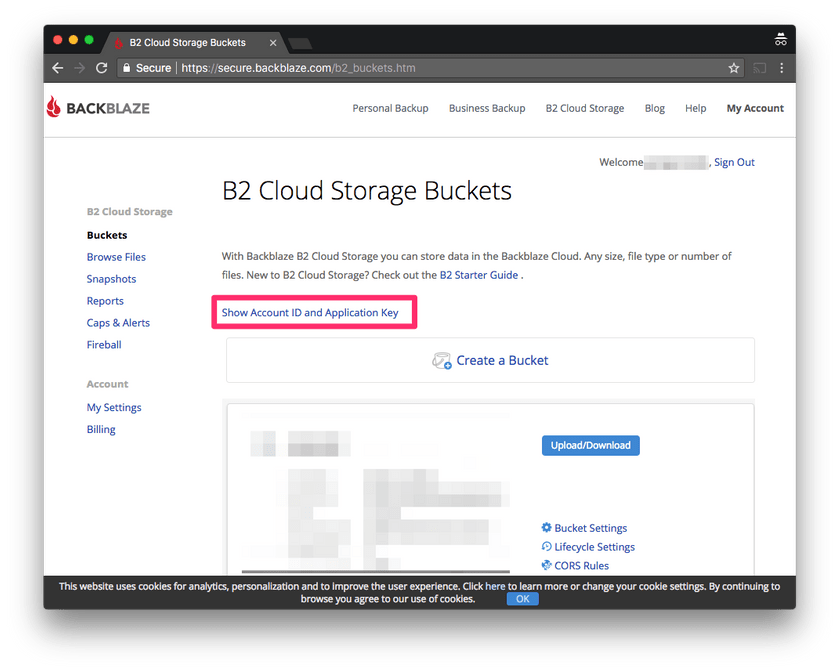The width and height of the screenshot is (840, 672).
Task: Select Buckets in the sidebar
Action: 107,235
